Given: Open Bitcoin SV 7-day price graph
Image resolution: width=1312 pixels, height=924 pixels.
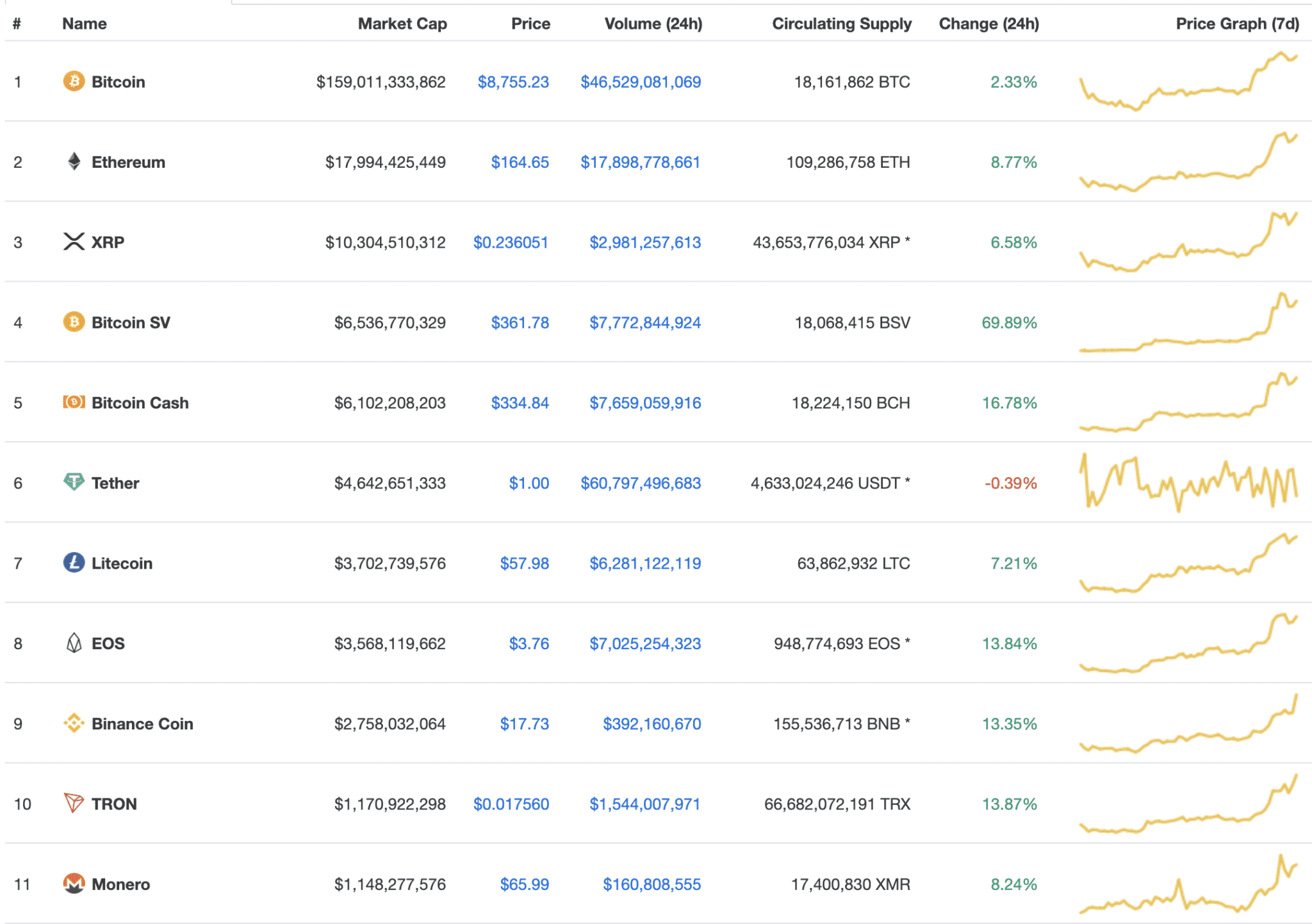Looking at the screenshot, I should point(1188,322).
